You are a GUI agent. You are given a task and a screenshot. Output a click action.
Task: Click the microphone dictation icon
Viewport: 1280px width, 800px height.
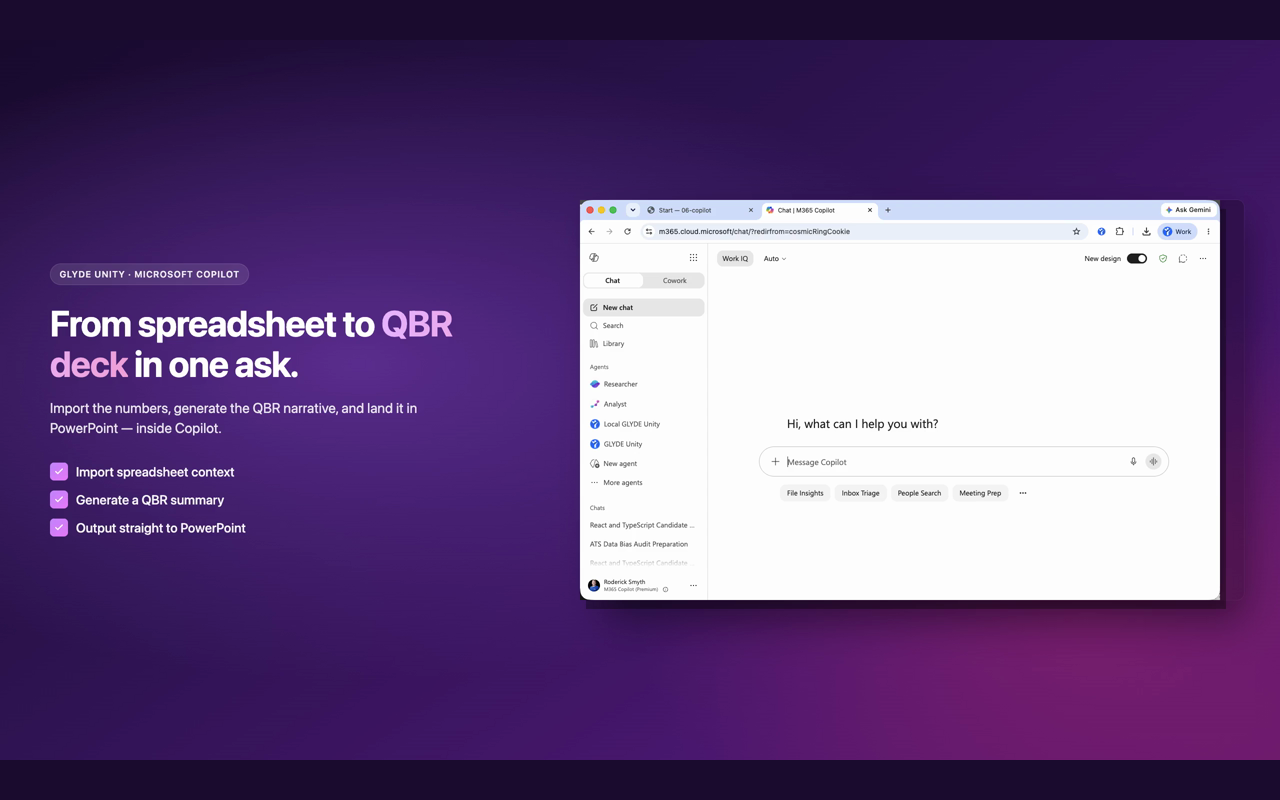(x=1133, y=462)
